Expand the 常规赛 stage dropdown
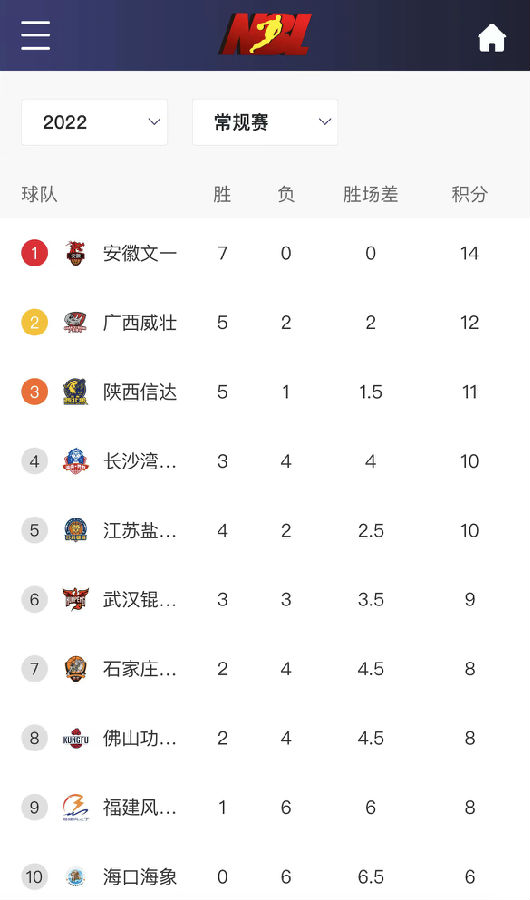Viewport: 530px width, 900px height. click(265, 122)
